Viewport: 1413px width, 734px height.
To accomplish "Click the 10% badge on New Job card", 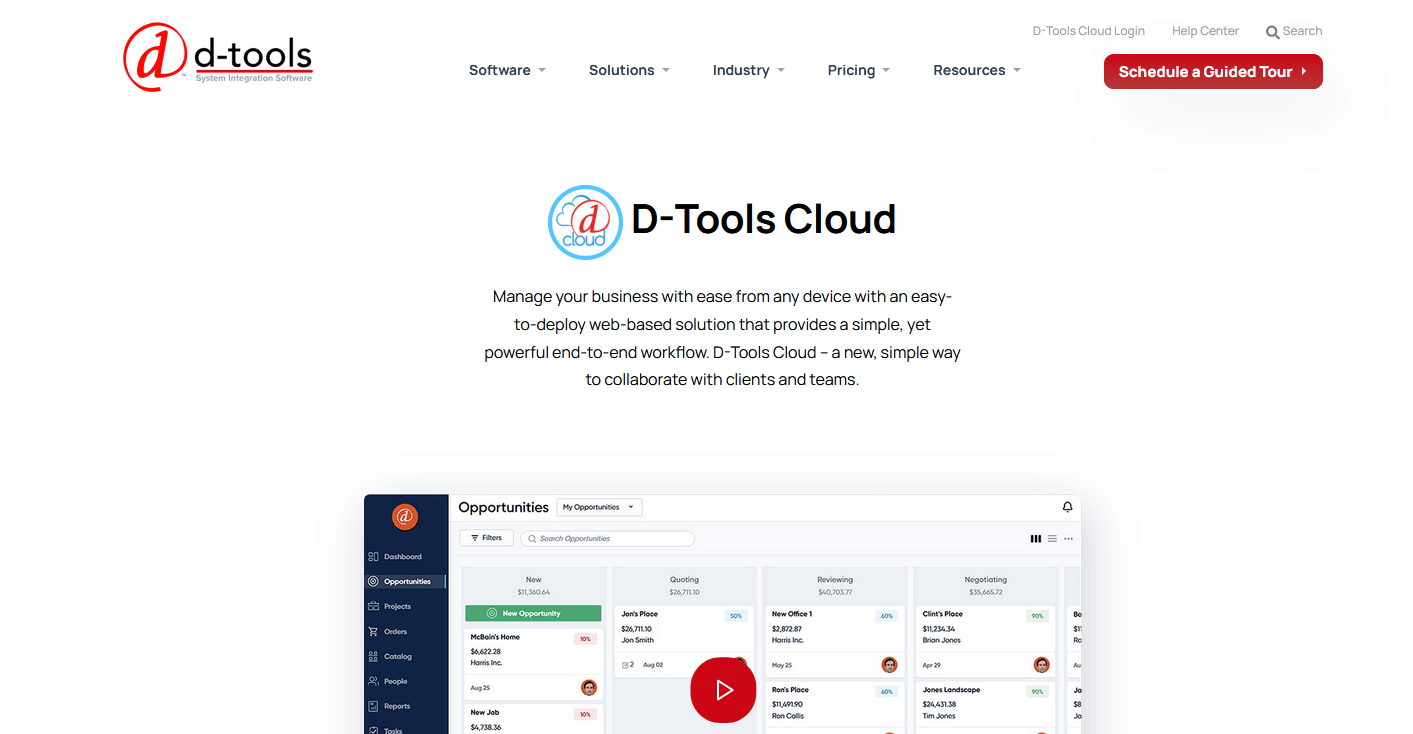I will point(586,714).
